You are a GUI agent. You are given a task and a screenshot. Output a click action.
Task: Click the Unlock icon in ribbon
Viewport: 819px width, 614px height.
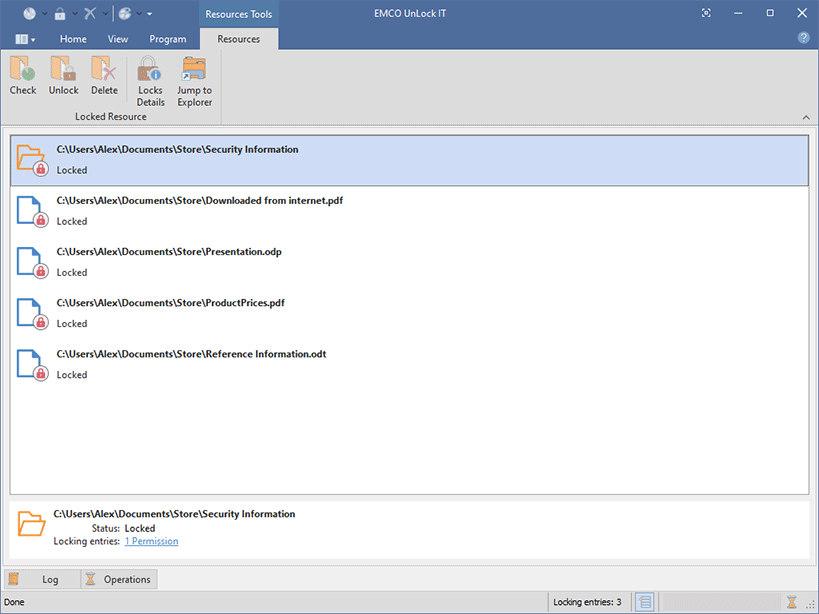[x=63, y=70]
